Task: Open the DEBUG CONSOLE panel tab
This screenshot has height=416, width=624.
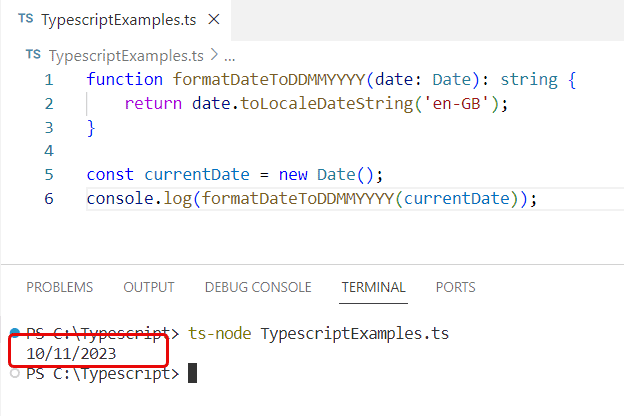Action: coord(258,287)
